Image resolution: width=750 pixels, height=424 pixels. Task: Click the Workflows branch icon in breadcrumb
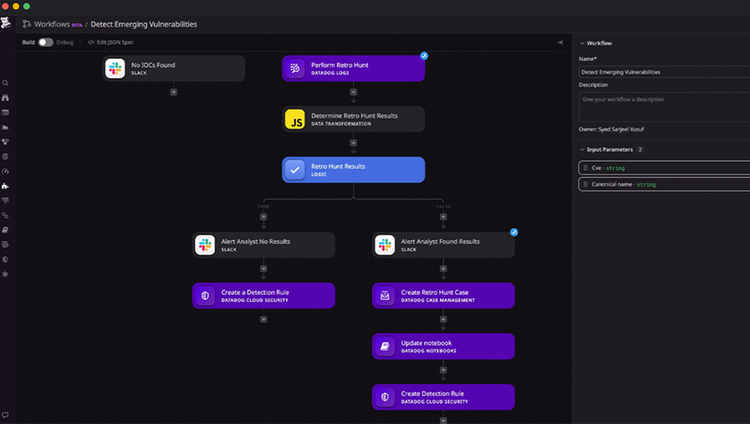[27, 24]
